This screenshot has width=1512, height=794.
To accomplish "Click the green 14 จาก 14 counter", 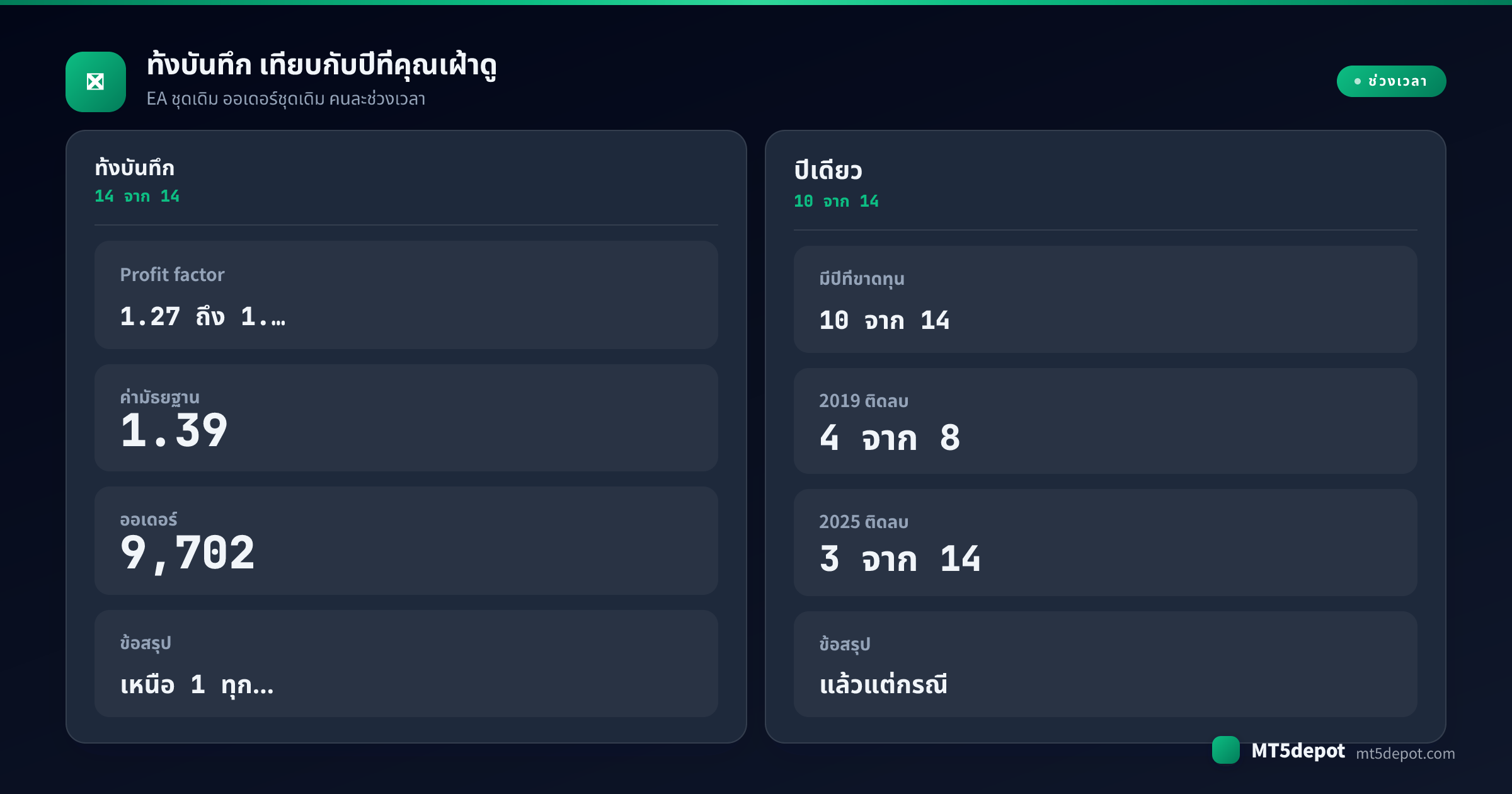I will [137, 197].
